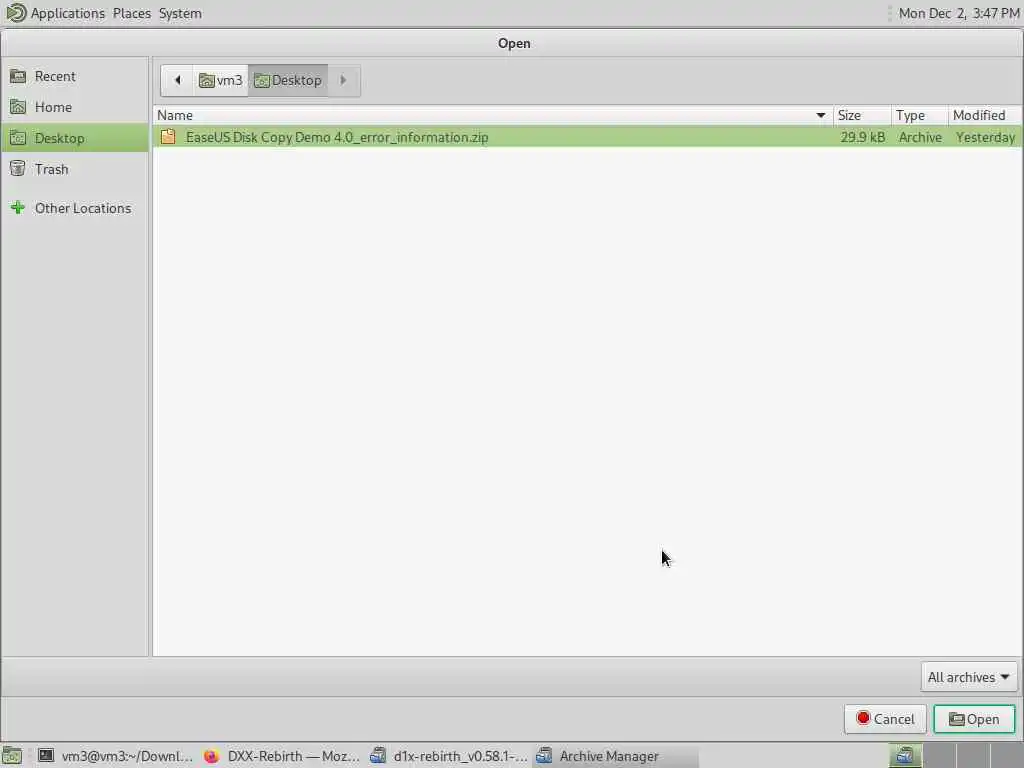Screen dimensions: 1024x768
Task: Sort by the Type column header
Action: 920,116
